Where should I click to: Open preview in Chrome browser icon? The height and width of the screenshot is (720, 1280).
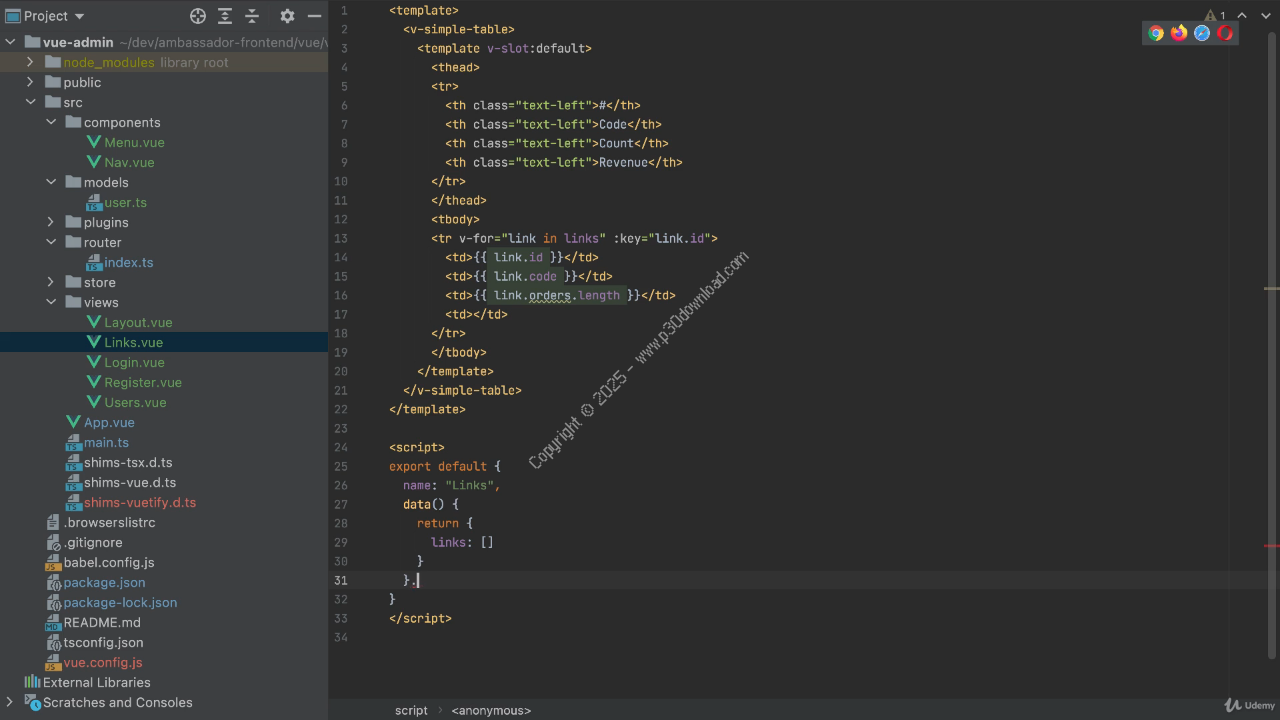click(x=1156, y=33)
